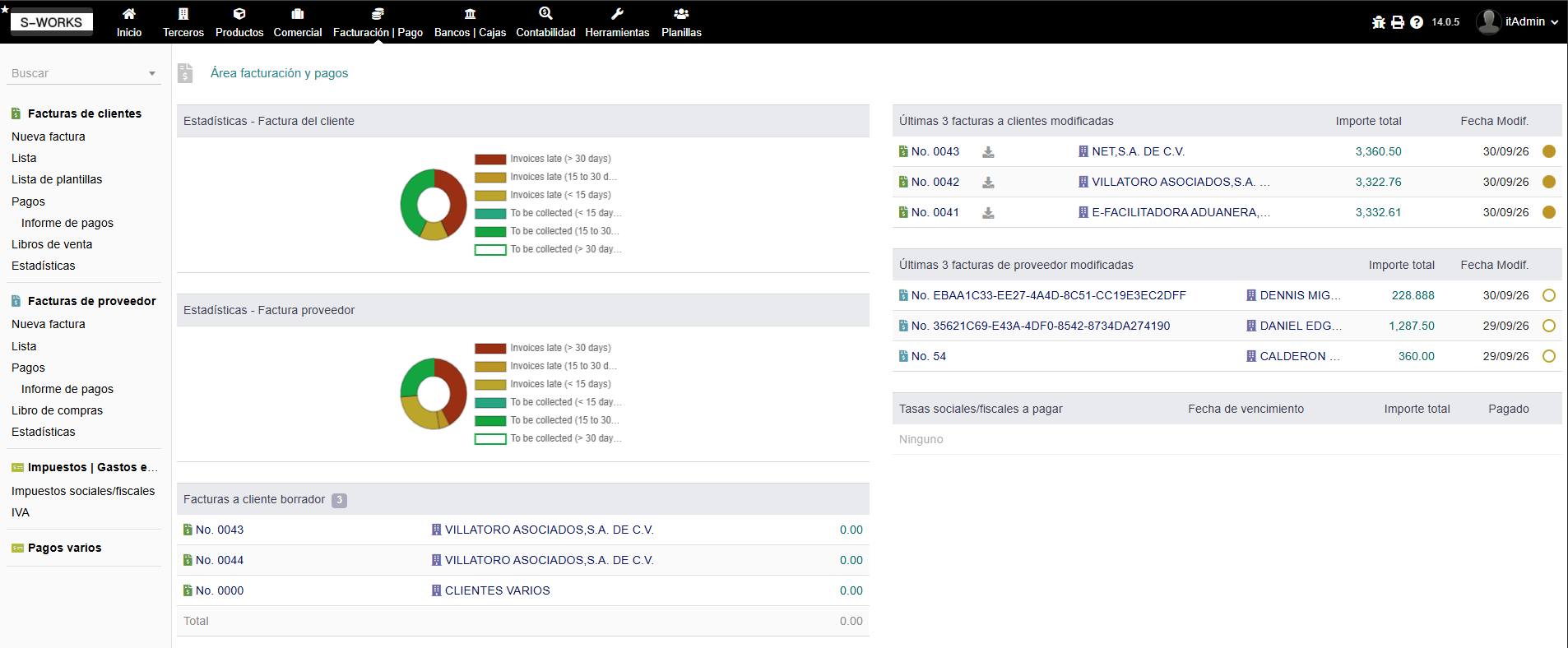The image size is (1568, 648).
Task: Click amount 1,287.50 in supplier invoices
Action: 1412,326
